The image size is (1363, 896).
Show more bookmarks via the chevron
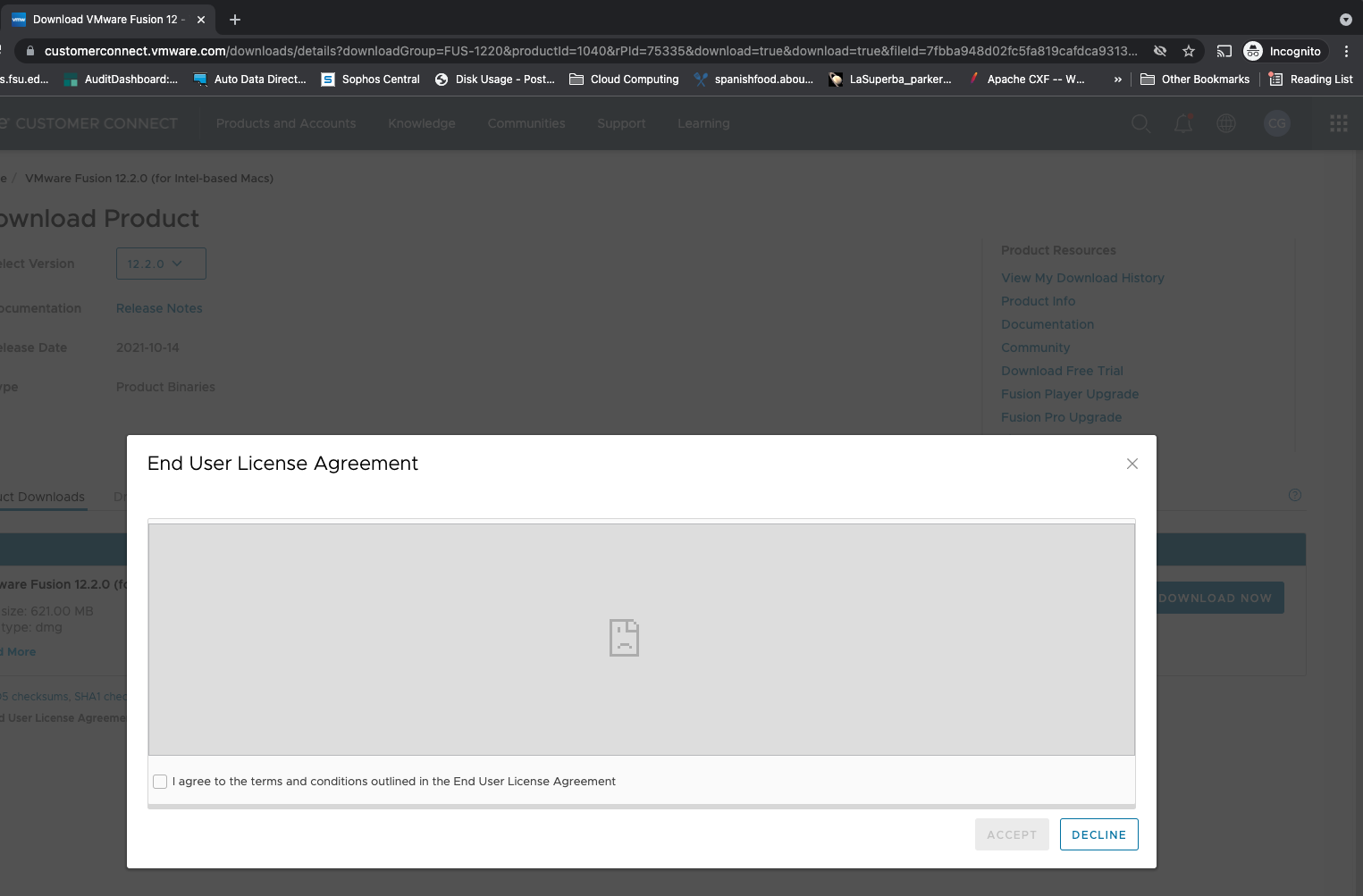[x=1117, y=80]
